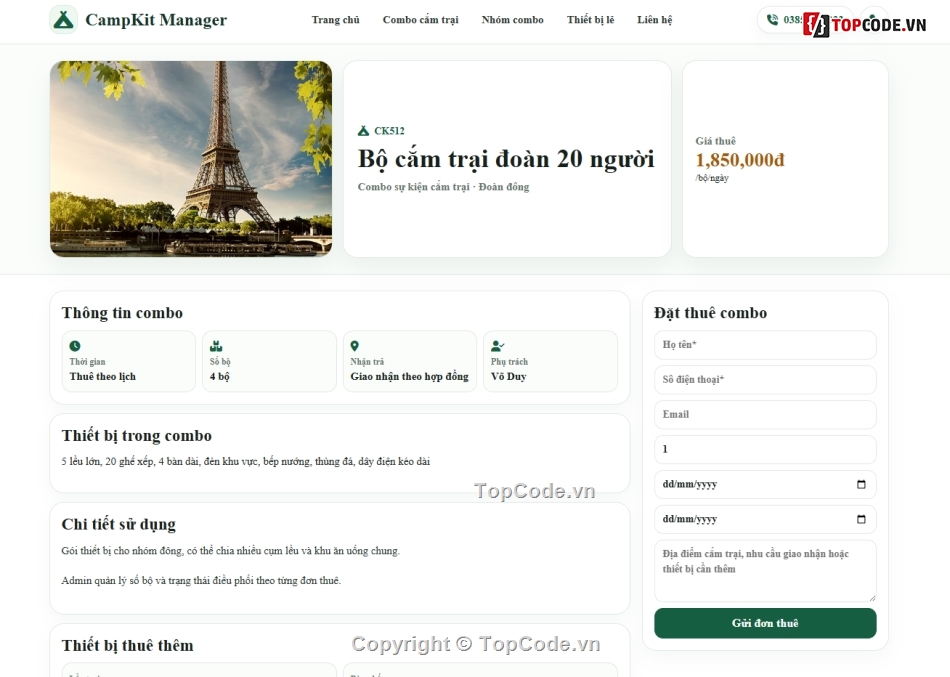This screenshot has height=677, width=950.
Task: Click the CampKit Manager brand name
Action: [x=156, y=19]
